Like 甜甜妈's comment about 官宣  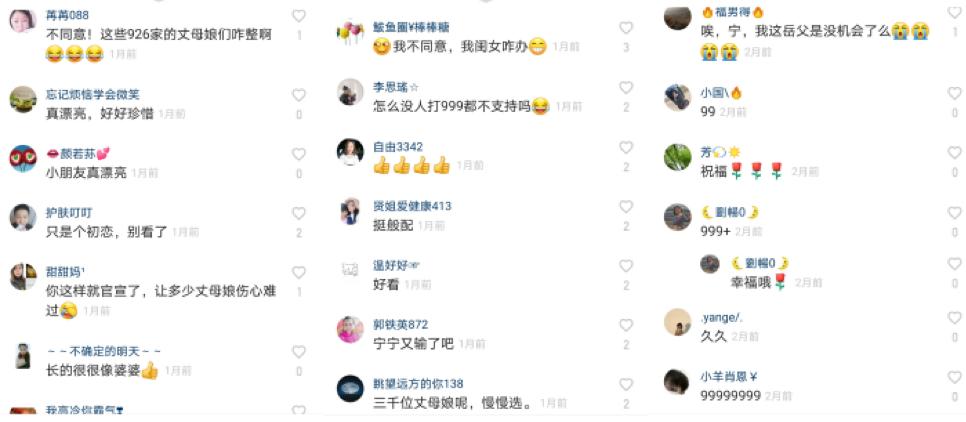pyautogui.click(x=299, y=272)
